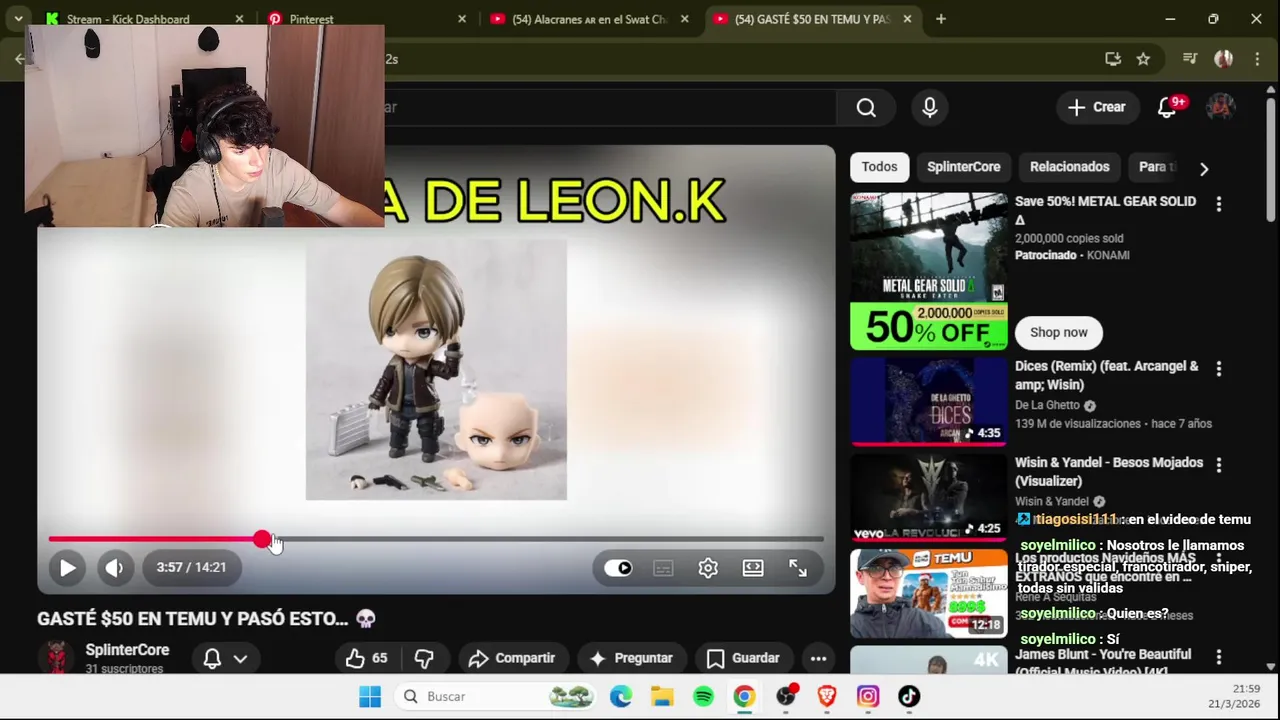
Task: Select the Todos filter chip
Action: [x=880, y=167]
